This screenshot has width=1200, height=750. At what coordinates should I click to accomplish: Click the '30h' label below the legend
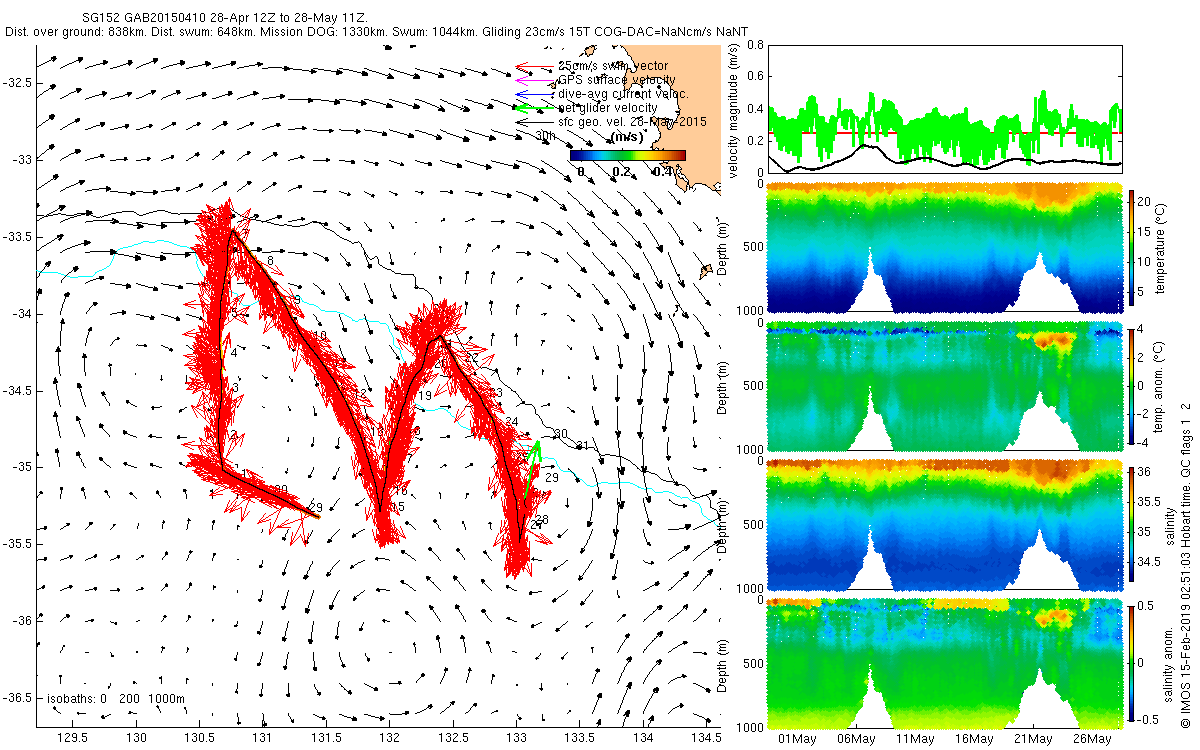coord(546,135)
